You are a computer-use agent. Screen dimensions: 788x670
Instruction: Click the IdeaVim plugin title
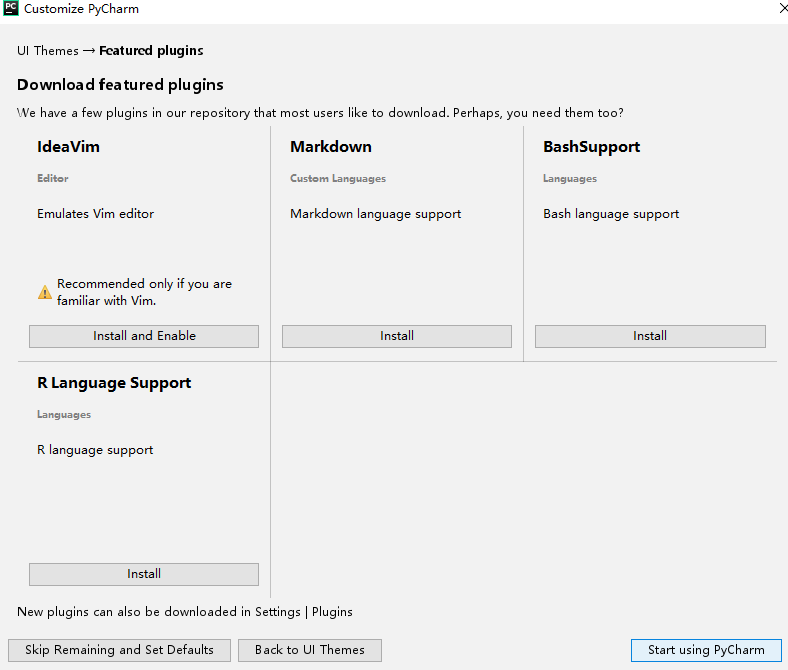[68, 147]
